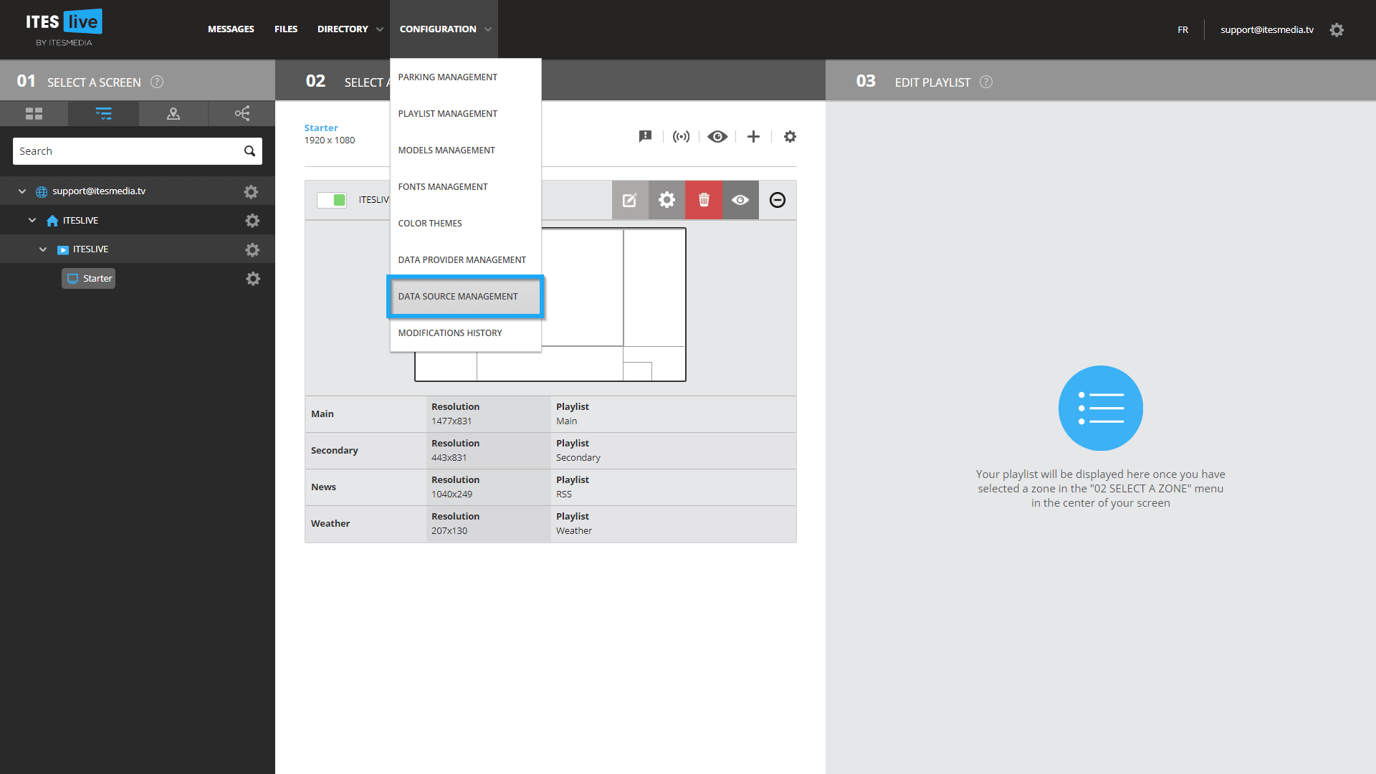Viewport: 1376px width, 774px height.
Task: Open the Messages menu
Action: (x=231, y=29)
